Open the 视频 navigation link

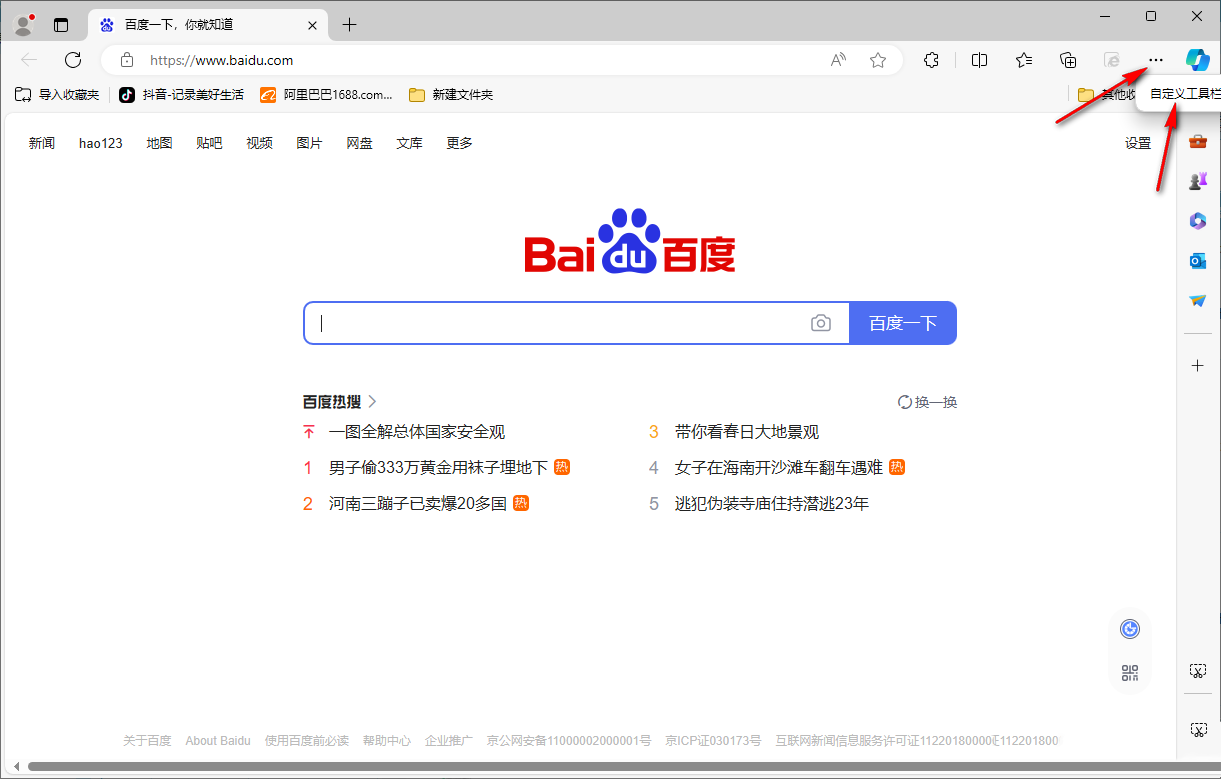(x=259, y=143)
